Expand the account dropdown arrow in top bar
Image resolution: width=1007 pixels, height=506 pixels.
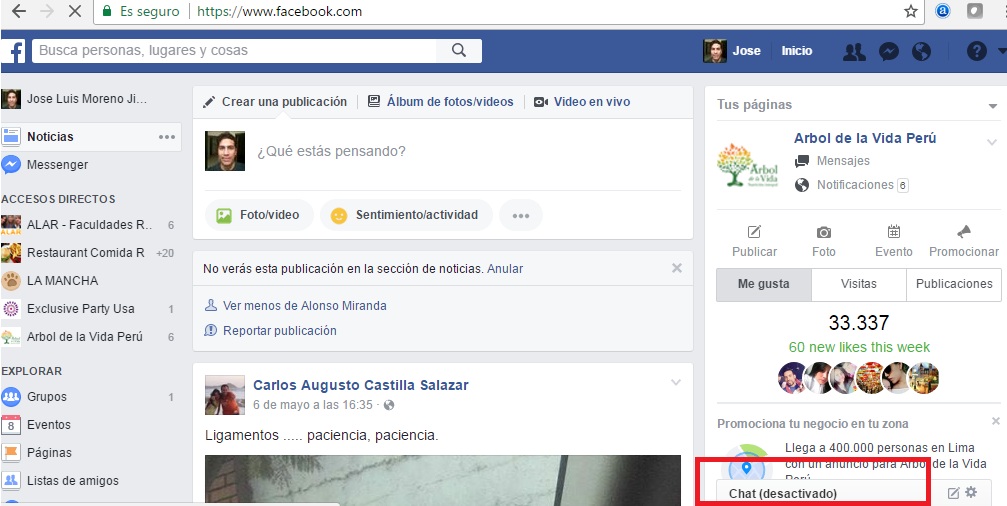point(1001,52)
